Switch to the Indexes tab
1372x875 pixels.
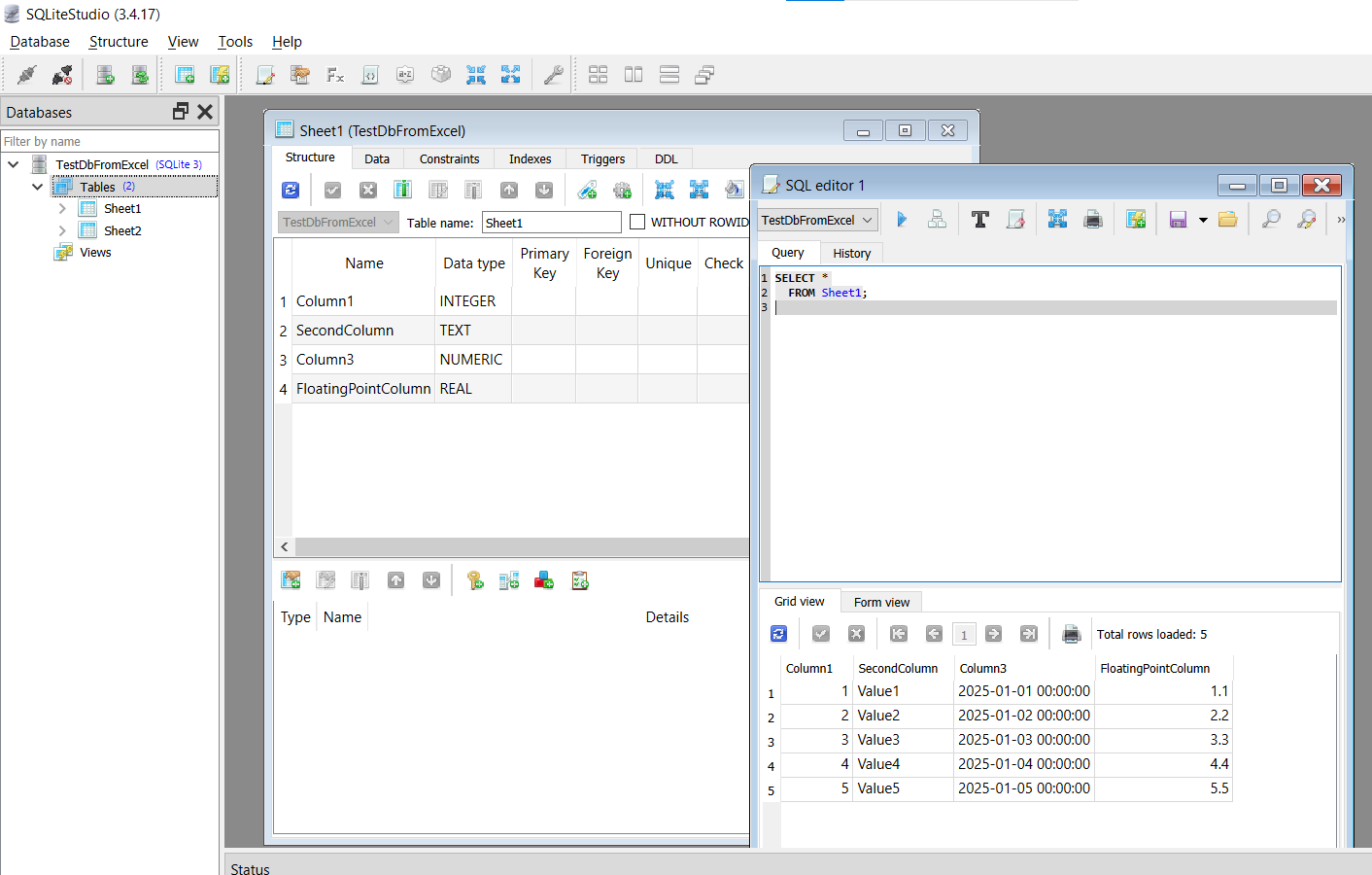click(530, 158)
